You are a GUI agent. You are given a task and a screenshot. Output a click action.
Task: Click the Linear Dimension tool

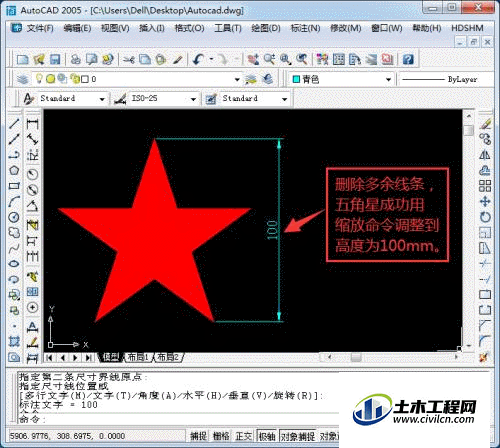click(32, 124)
